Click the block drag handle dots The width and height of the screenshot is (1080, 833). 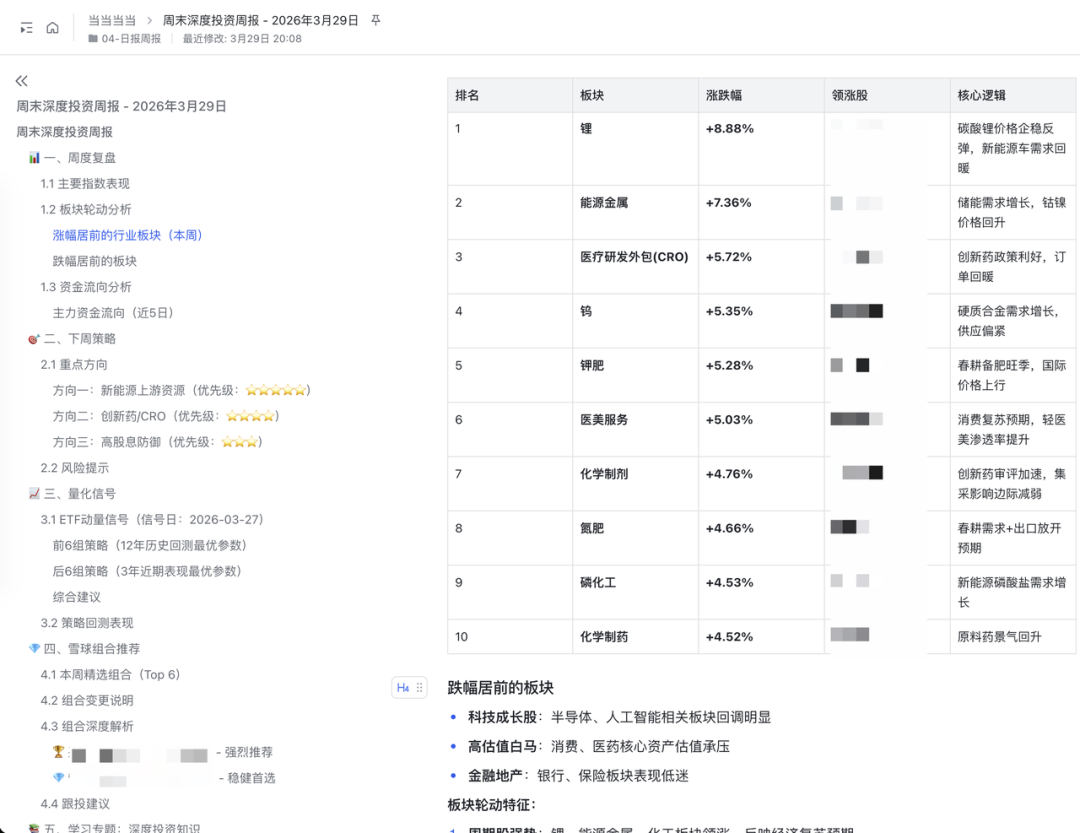click(x=419, y=688)
